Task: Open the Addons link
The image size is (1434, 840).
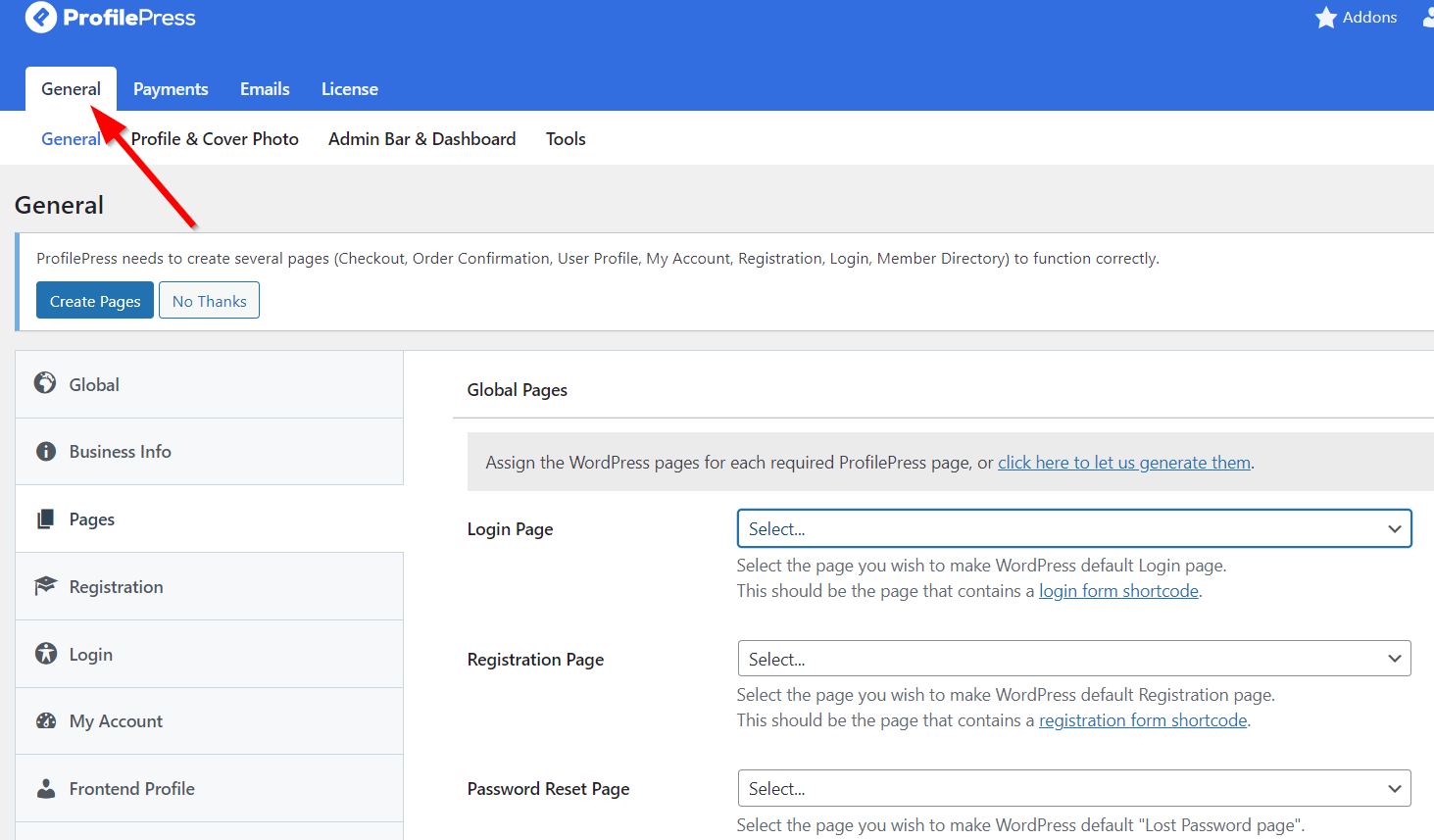Action: (x=1356, y=18)
